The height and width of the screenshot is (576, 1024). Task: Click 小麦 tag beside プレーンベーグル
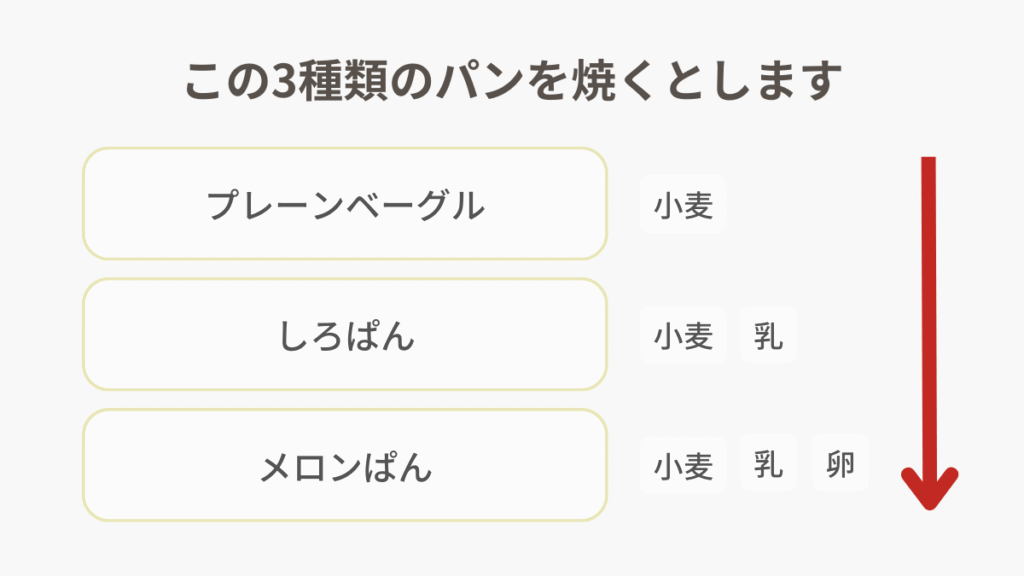(683, 205)
